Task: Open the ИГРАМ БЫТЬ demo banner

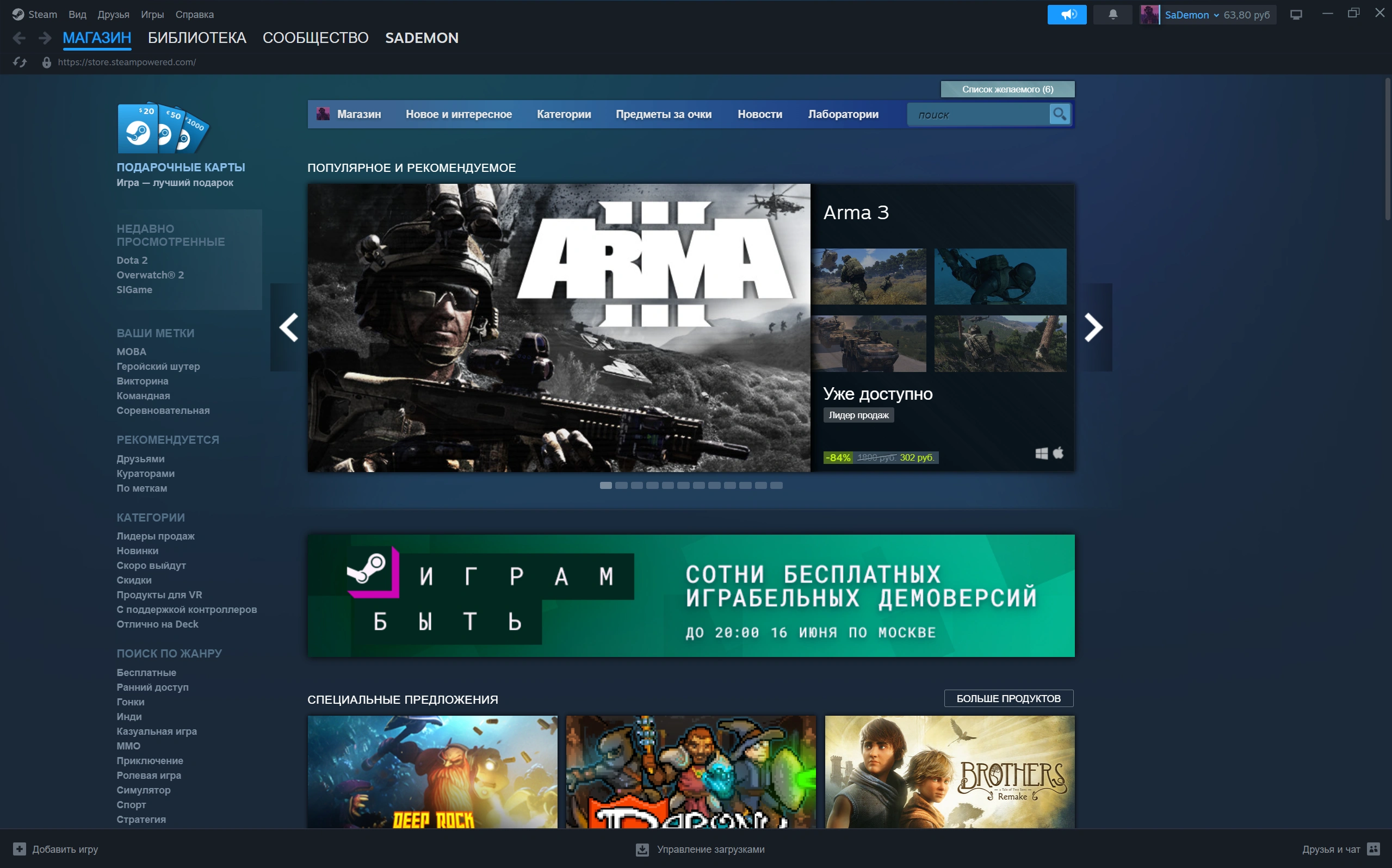Action: [x=690, y=596]
